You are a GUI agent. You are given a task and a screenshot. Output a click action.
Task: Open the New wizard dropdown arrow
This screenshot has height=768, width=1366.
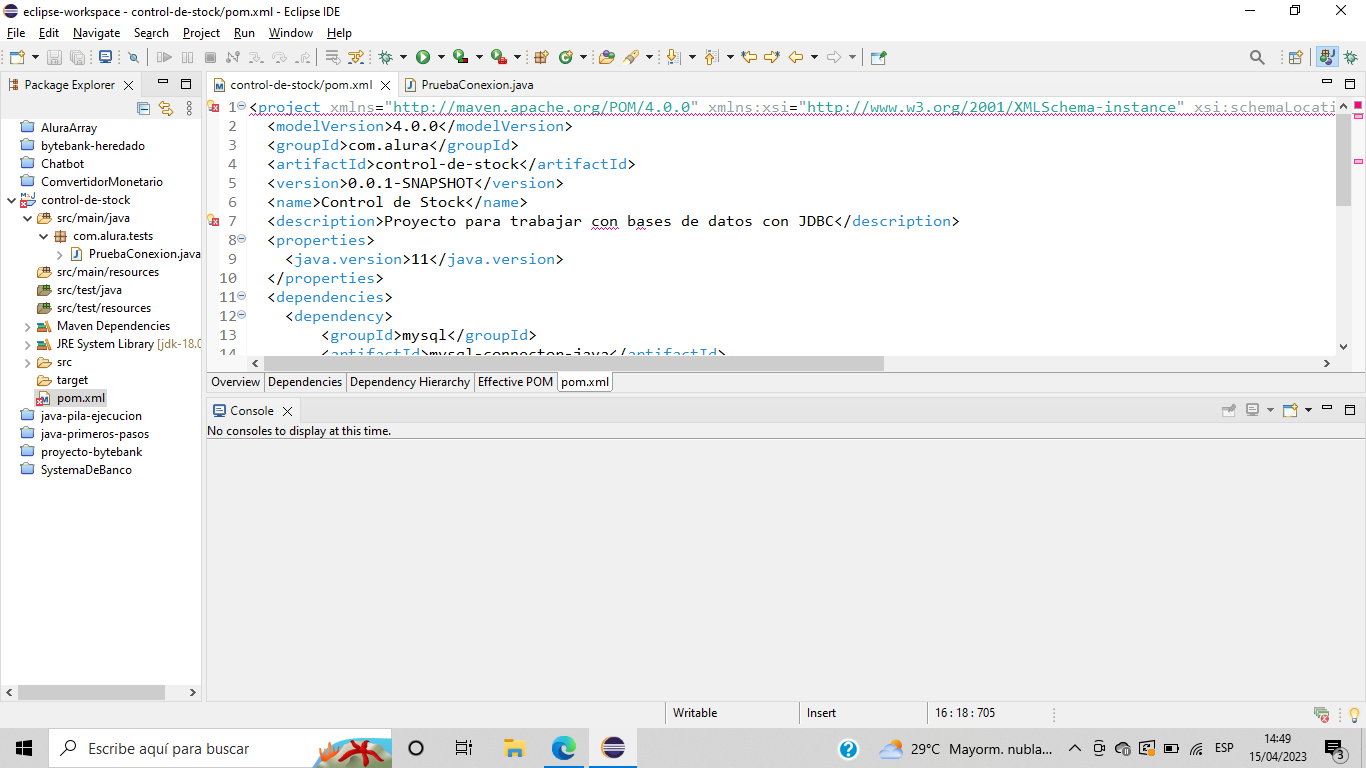click(x=34, y=58)
